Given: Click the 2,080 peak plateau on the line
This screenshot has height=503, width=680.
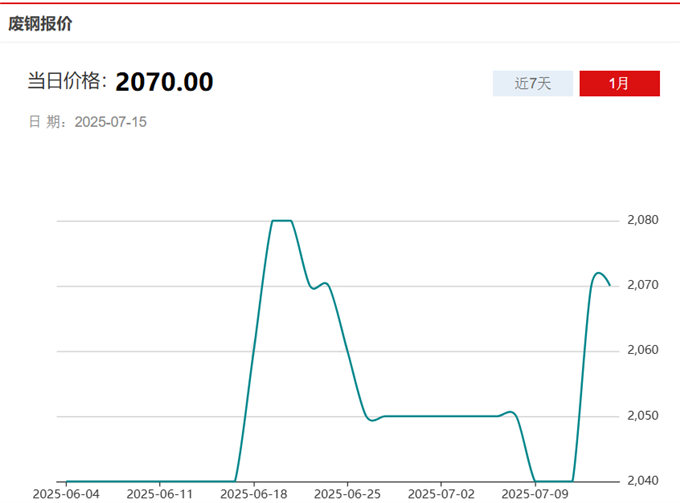Looking at the screenshot, I should 282,221.
